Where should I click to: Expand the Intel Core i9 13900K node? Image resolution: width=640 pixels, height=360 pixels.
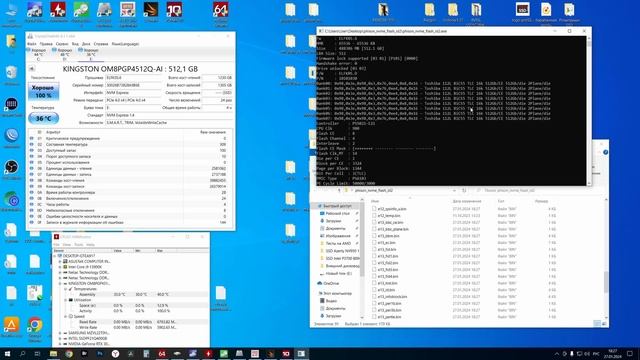pos(60,267)
